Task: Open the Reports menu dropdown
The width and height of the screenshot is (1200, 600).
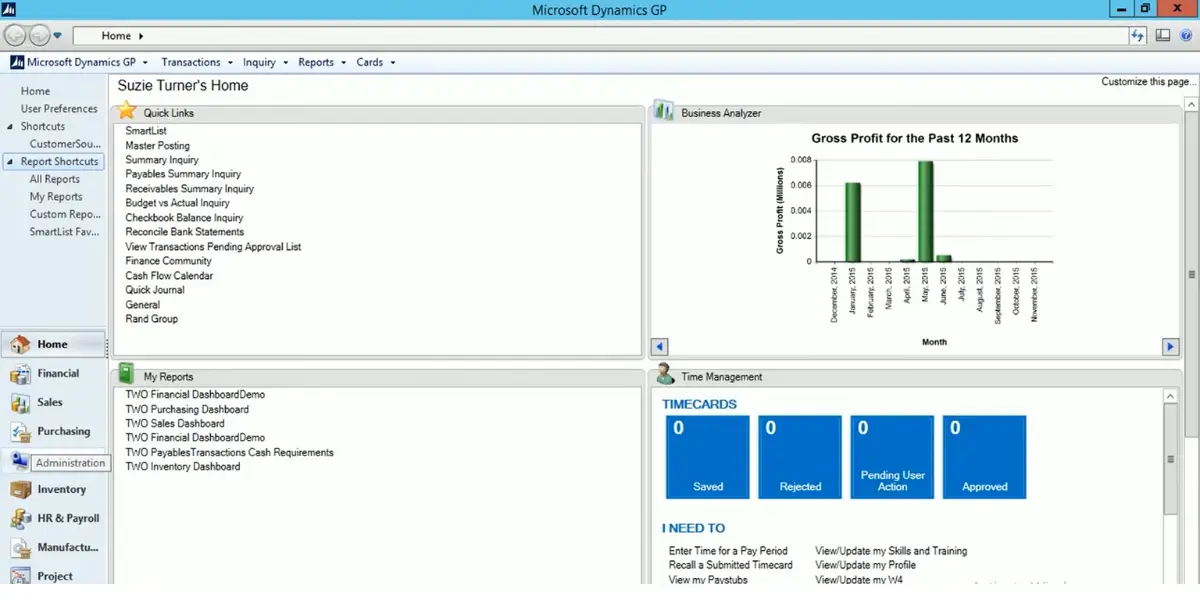Action: [322, 62]
